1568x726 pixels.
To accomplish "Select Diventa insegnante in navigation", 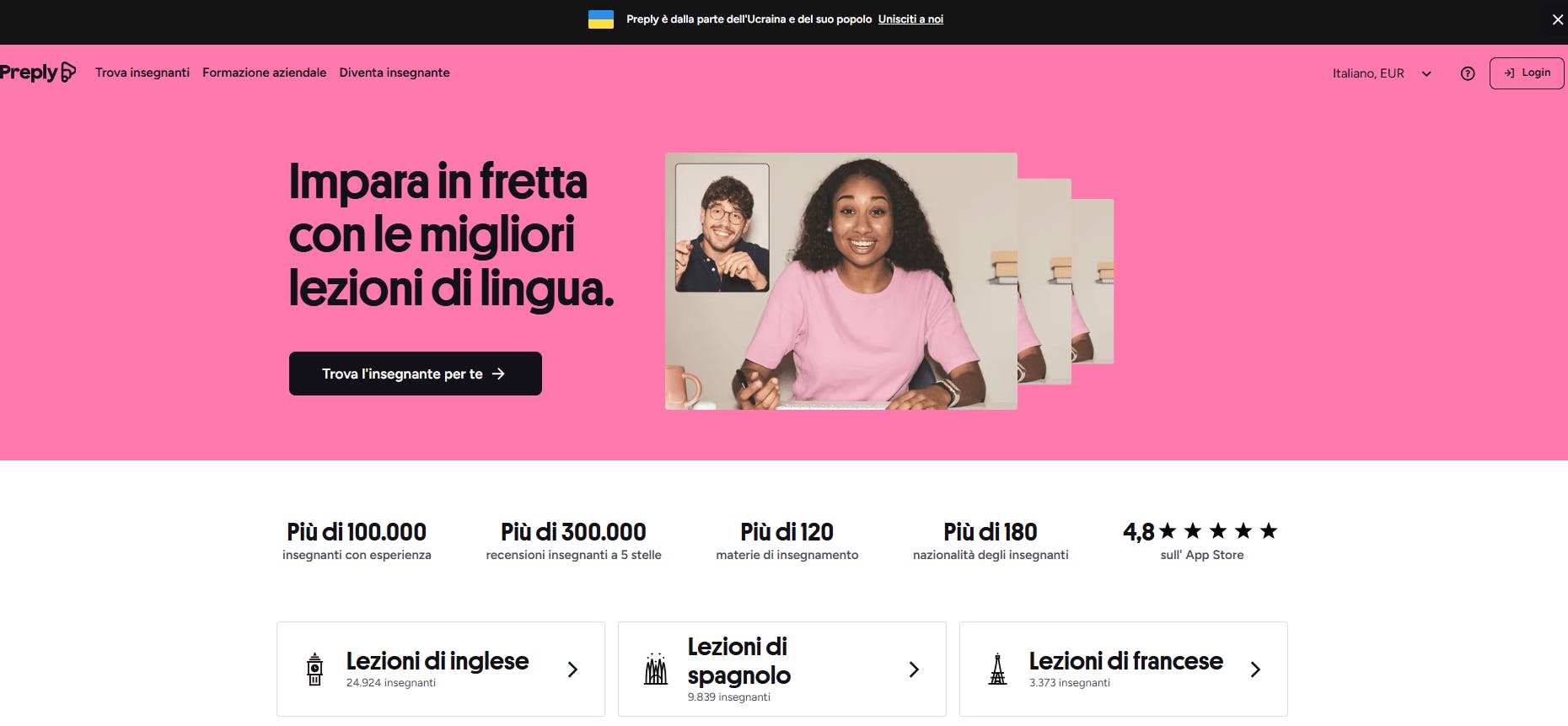I will click(x=395, y=73).
